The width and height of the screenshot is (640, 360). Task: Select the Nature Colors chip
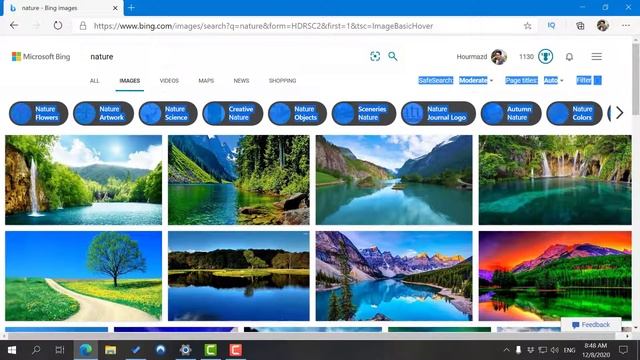click(574, 113)
